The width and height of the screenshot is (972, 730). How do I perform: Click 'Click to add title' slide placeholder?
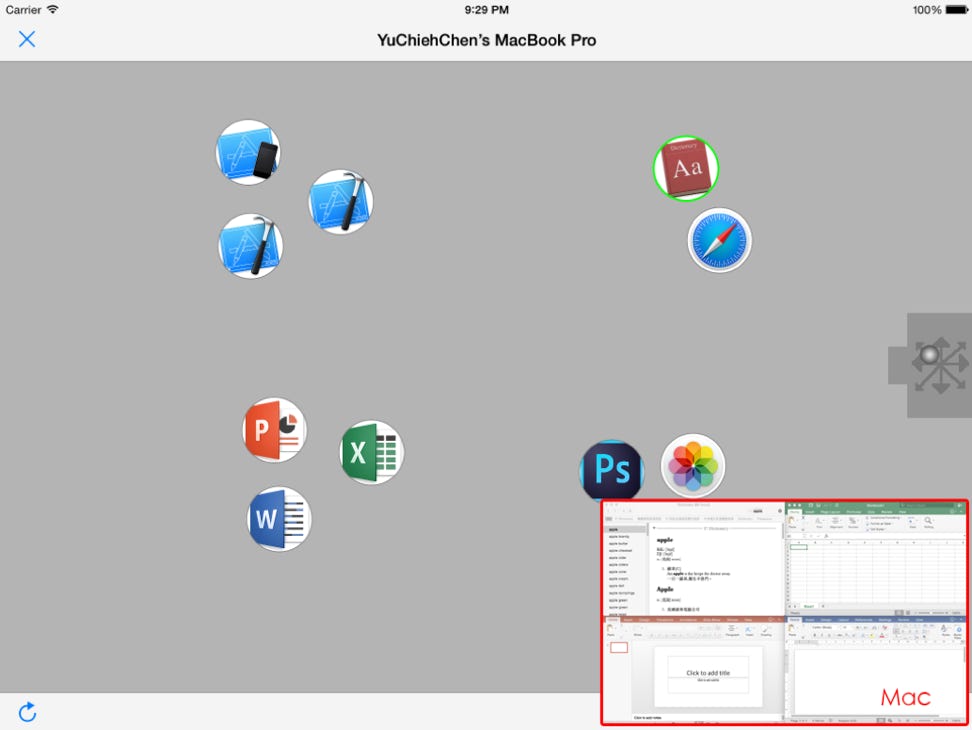(x=708, y=673)
